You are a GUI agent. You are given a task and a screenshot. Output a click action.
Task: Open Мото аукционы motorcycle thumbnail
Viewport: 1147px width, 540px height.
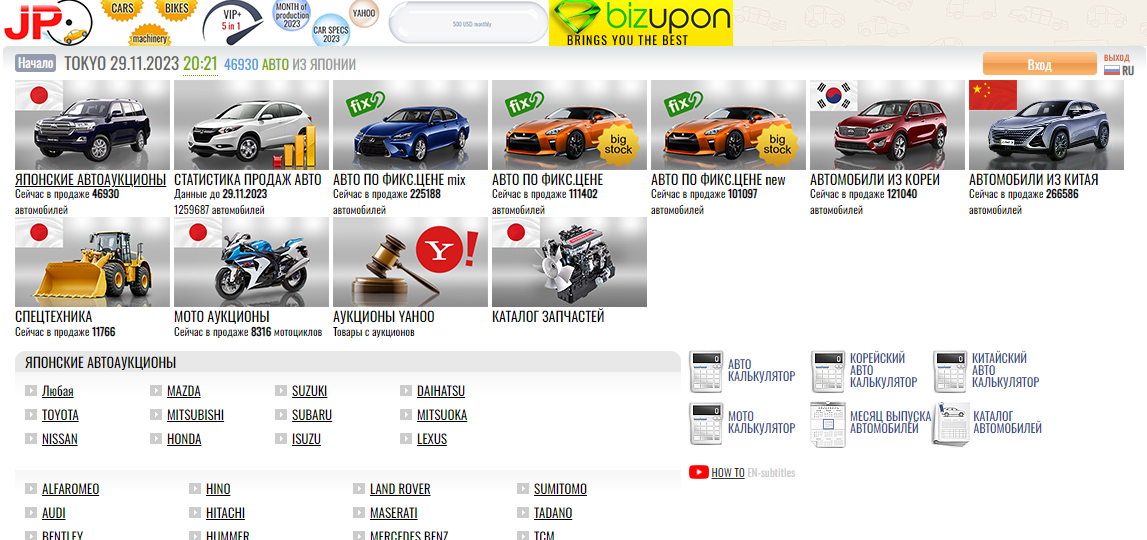(251, 262)
